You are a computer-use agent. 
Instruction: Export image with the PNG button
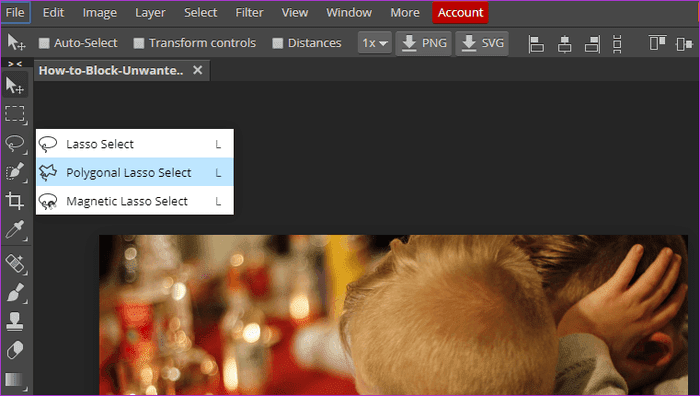click(x=424, y=43)
